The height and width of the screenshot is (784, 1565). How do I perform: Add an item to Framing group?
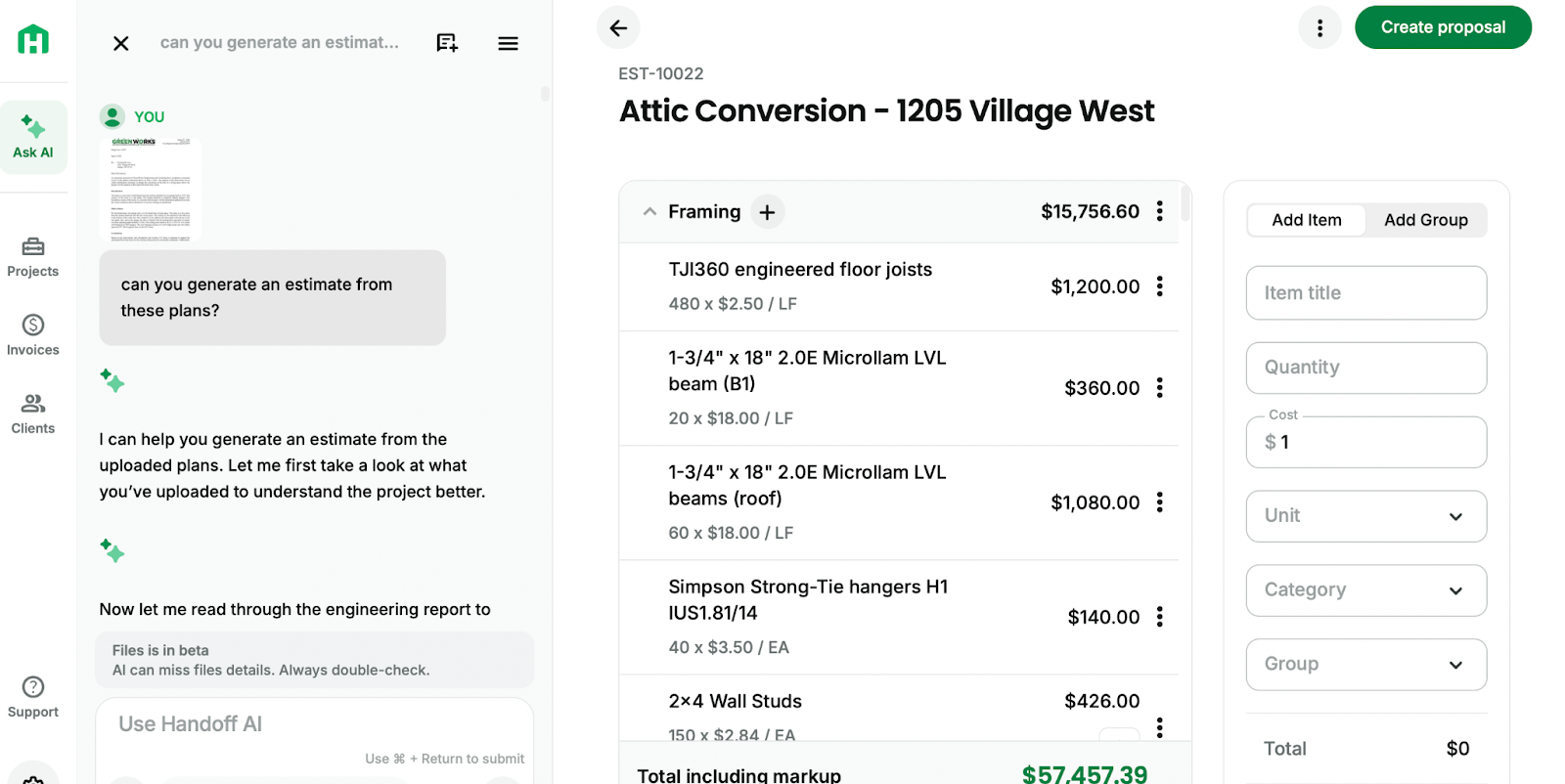pyautogui.click(x=768, y=212)
